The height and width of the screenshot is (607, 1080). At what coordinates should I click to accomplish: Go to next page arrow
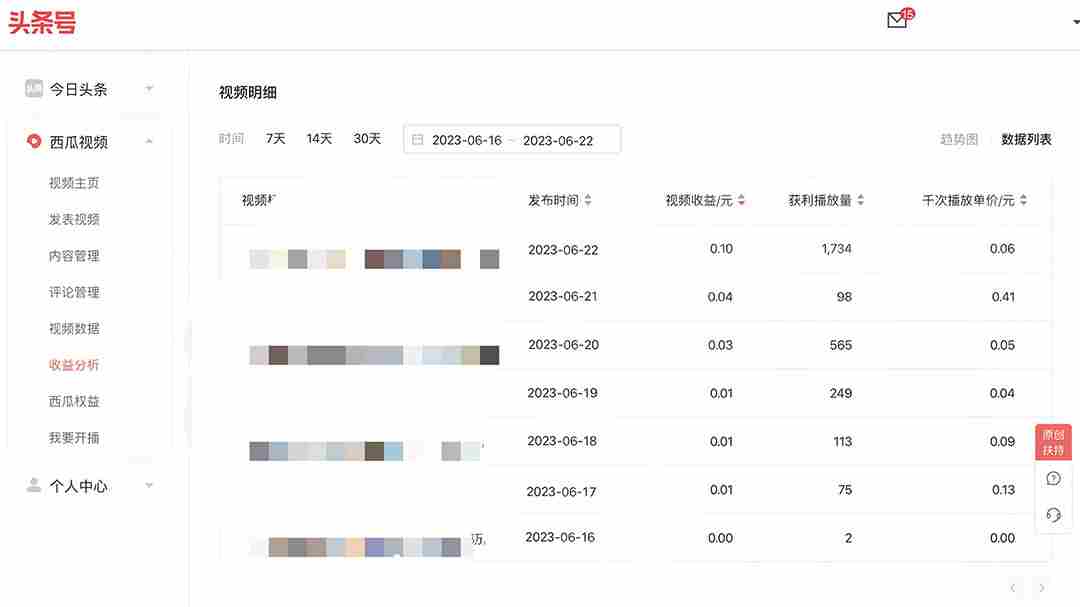pos(1042,588)
